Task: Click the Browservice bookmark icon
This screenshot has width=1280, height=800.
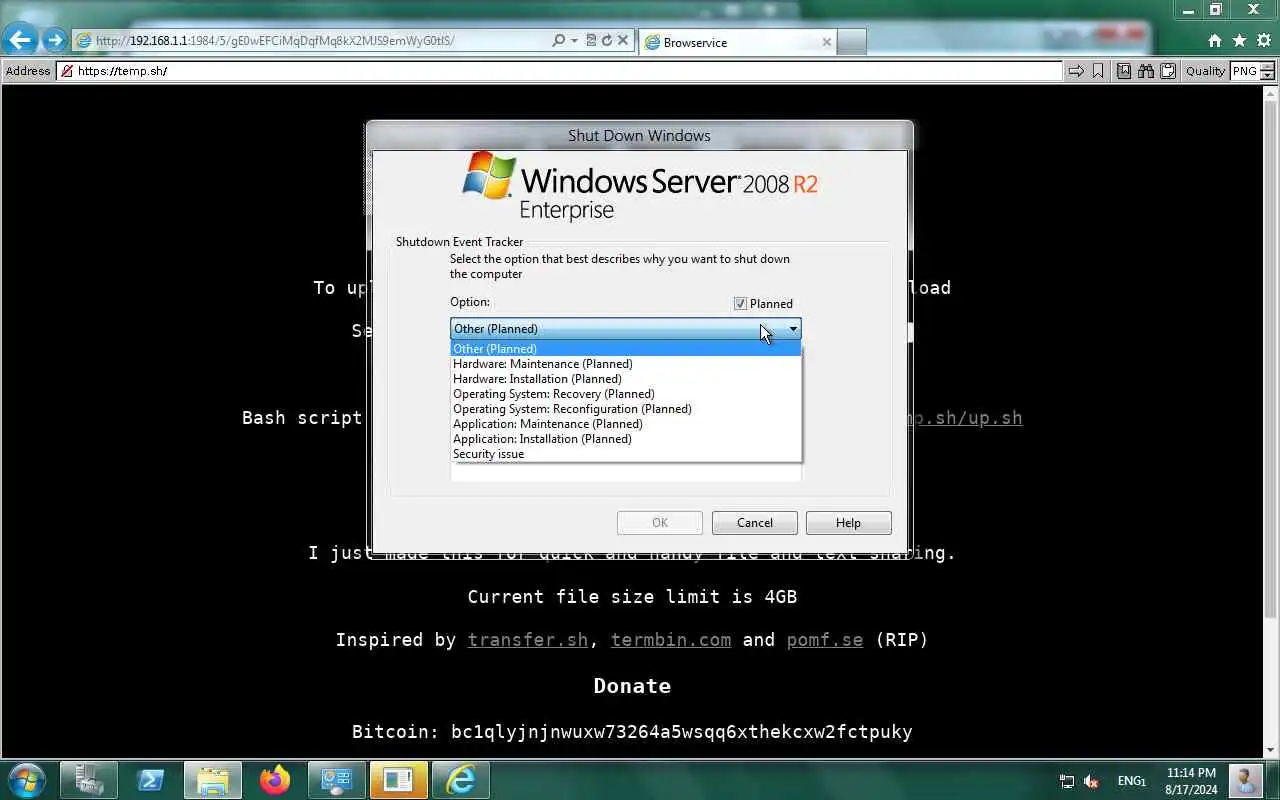Action: [x=1098, y=71]
